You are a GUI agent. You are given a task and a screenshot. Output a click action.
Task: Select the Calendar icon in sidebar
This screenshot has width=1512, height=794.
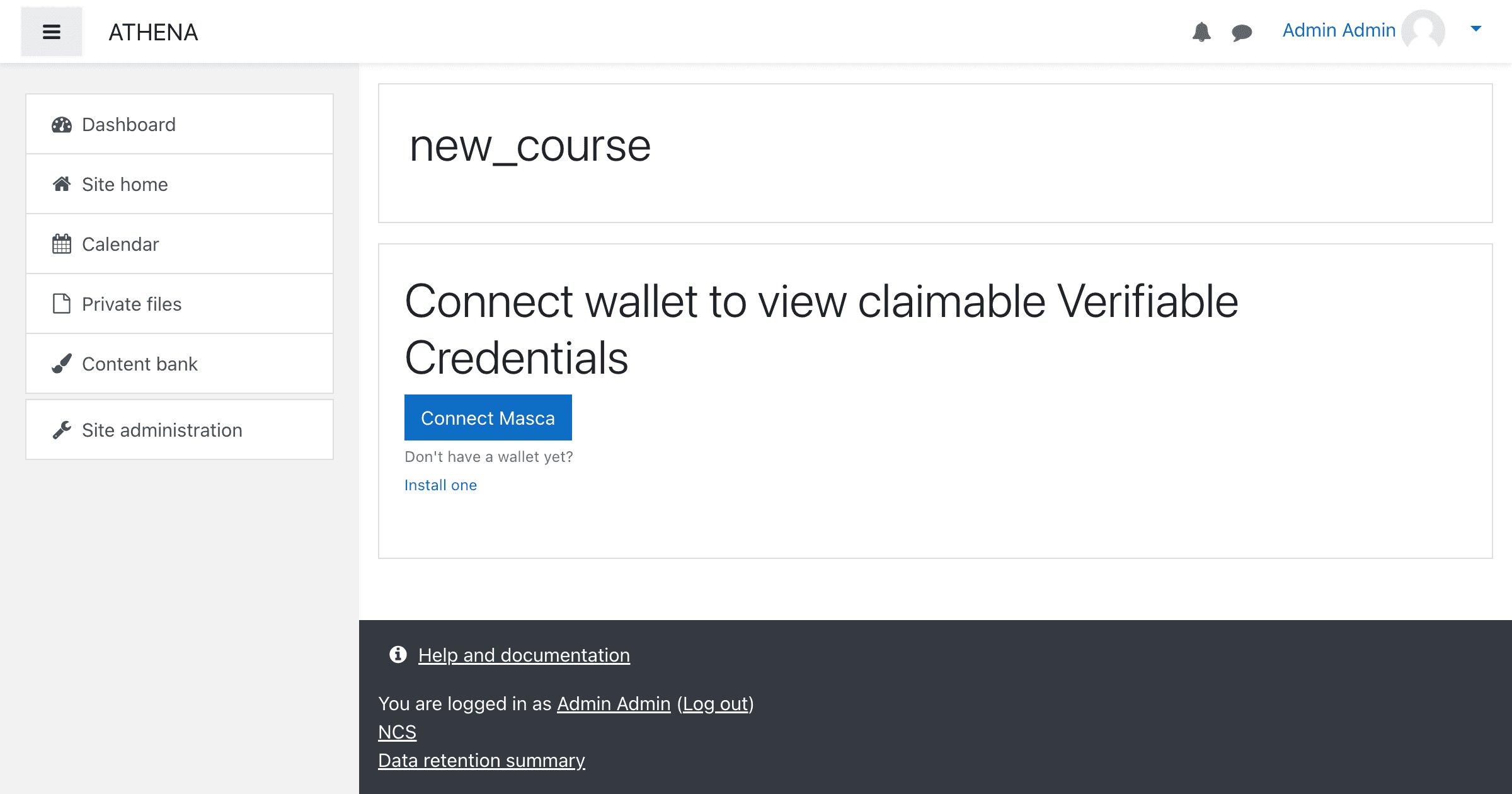pyautogui.click(x=61, y=244)
